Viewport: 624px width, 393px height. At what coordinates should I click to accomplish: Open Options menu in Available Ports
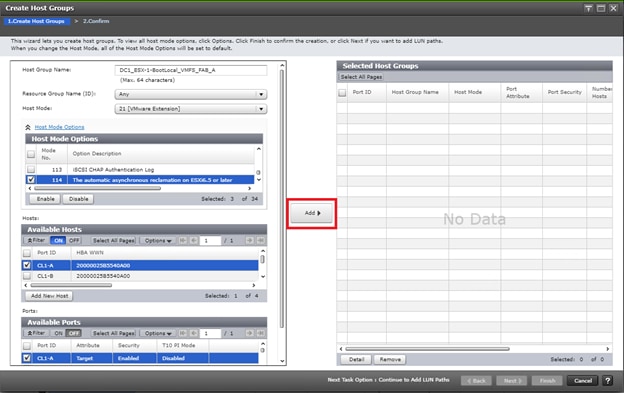pyautogui.click(x=158, y=333)
